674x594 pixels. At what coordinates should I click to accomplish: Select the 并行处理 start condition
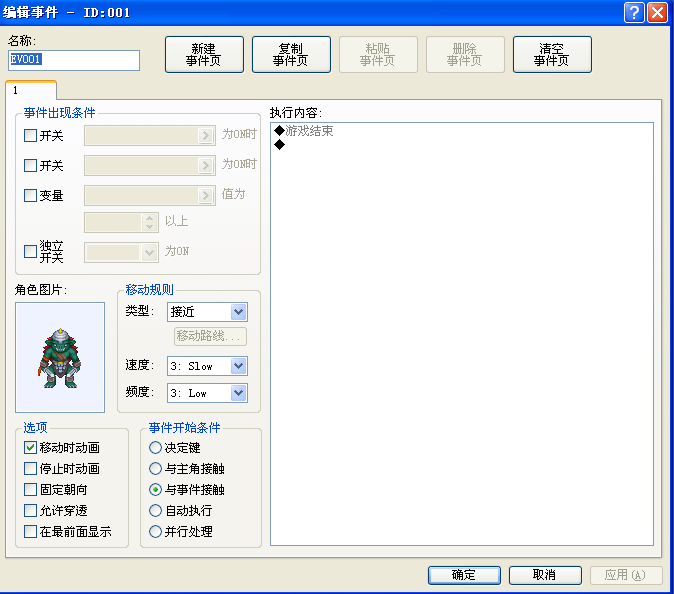point(155,532)
